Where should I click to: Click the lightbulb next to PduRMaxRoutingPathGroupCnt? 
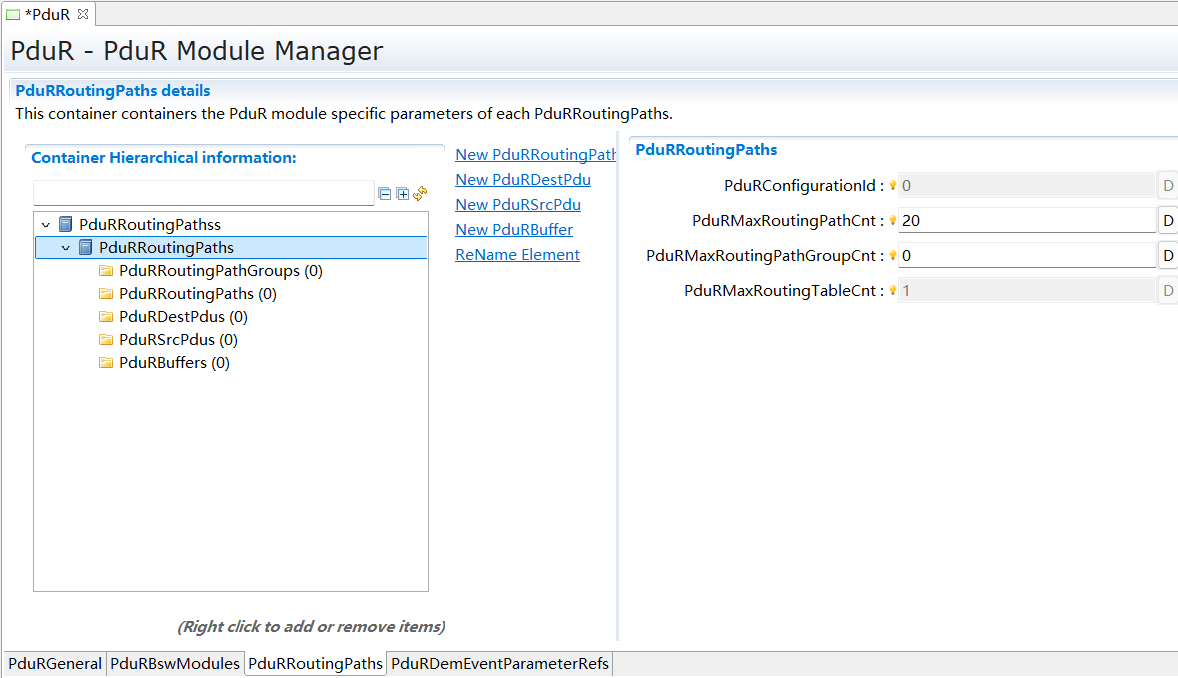(891, 255)
